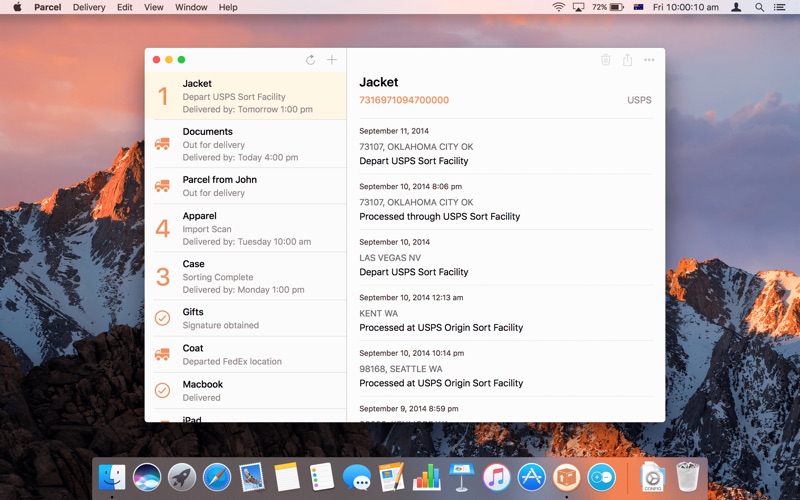Click the tracking number 7316971094700000

pos(404,100)
